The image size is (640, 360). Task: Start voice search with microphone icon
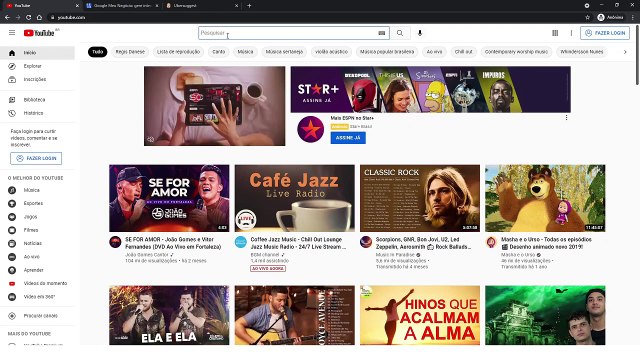420,33
